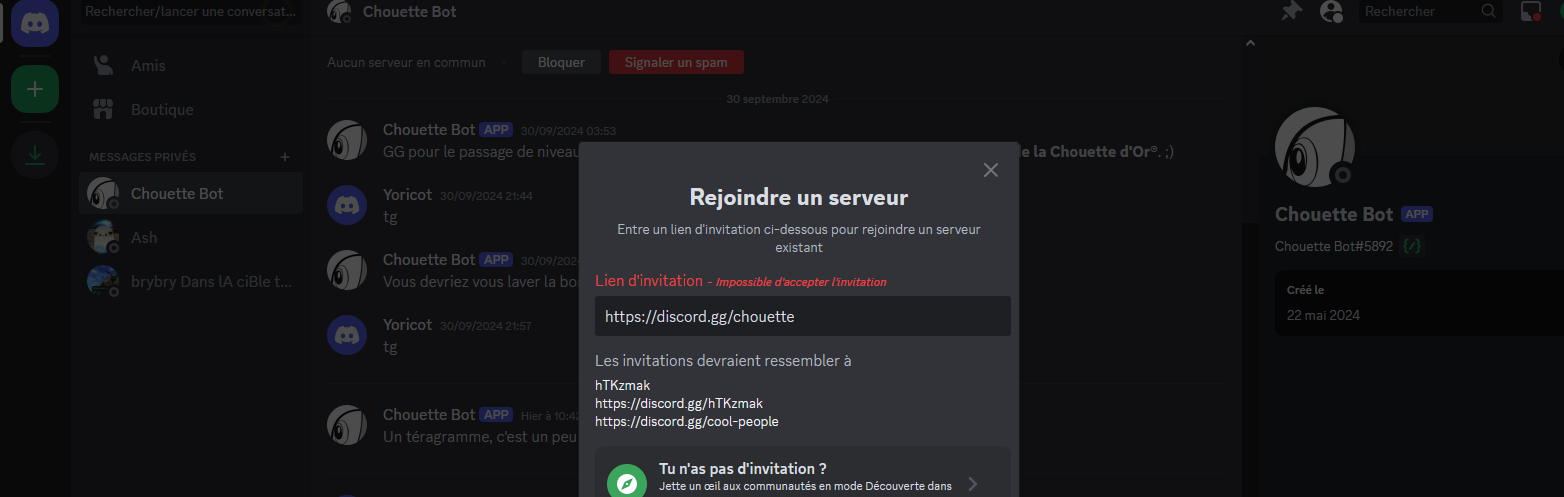The width and height of the screenshot is (1564, 497).
Task: Click the red Signaler un spam button
Action: click(676, 62)
